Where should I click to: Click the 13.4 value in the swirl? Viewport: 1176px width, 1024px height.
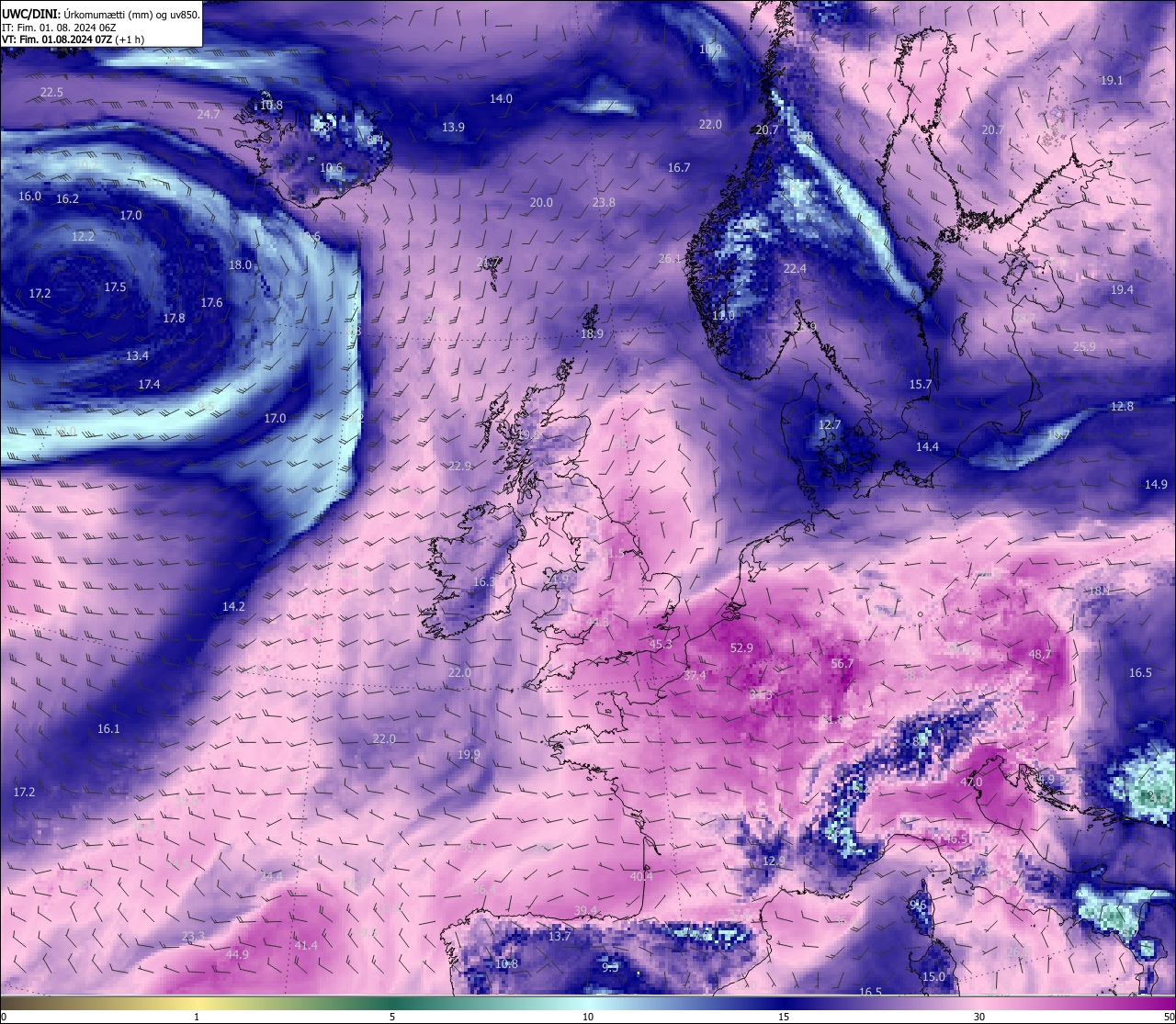click(137, 356)
